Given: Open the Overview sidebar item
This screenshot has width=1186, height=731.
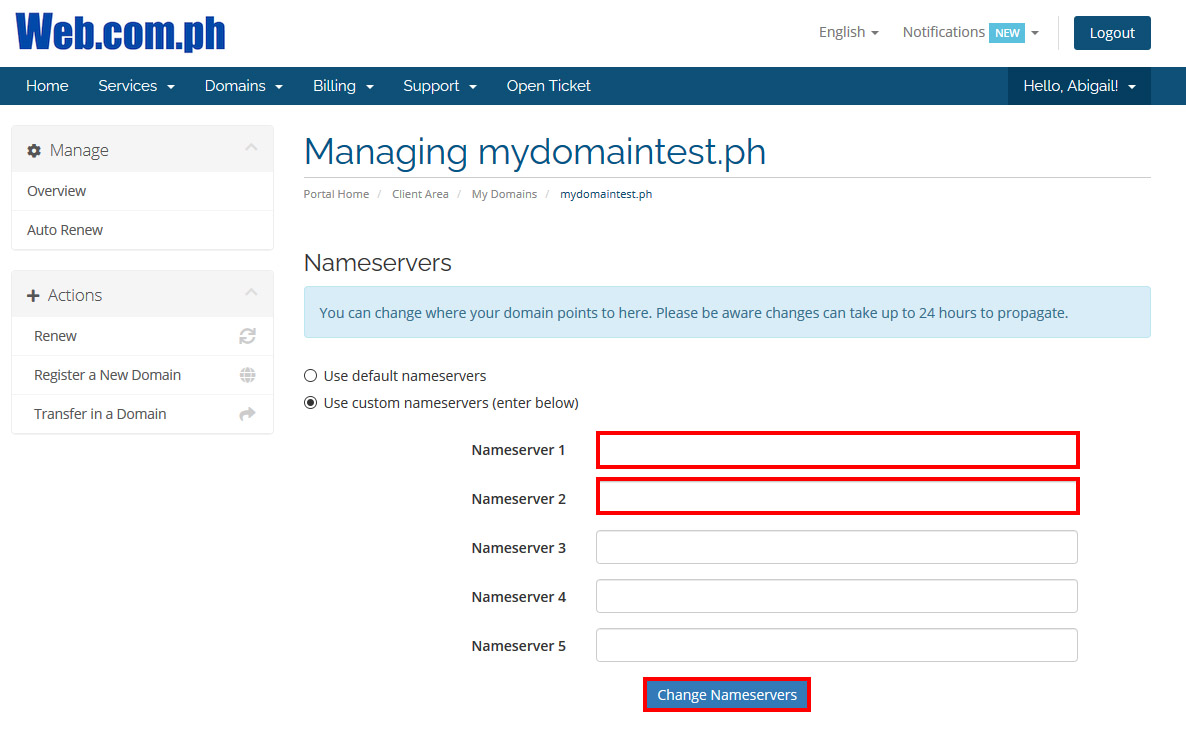Looking at the screenshot, I should click(142, 191).
